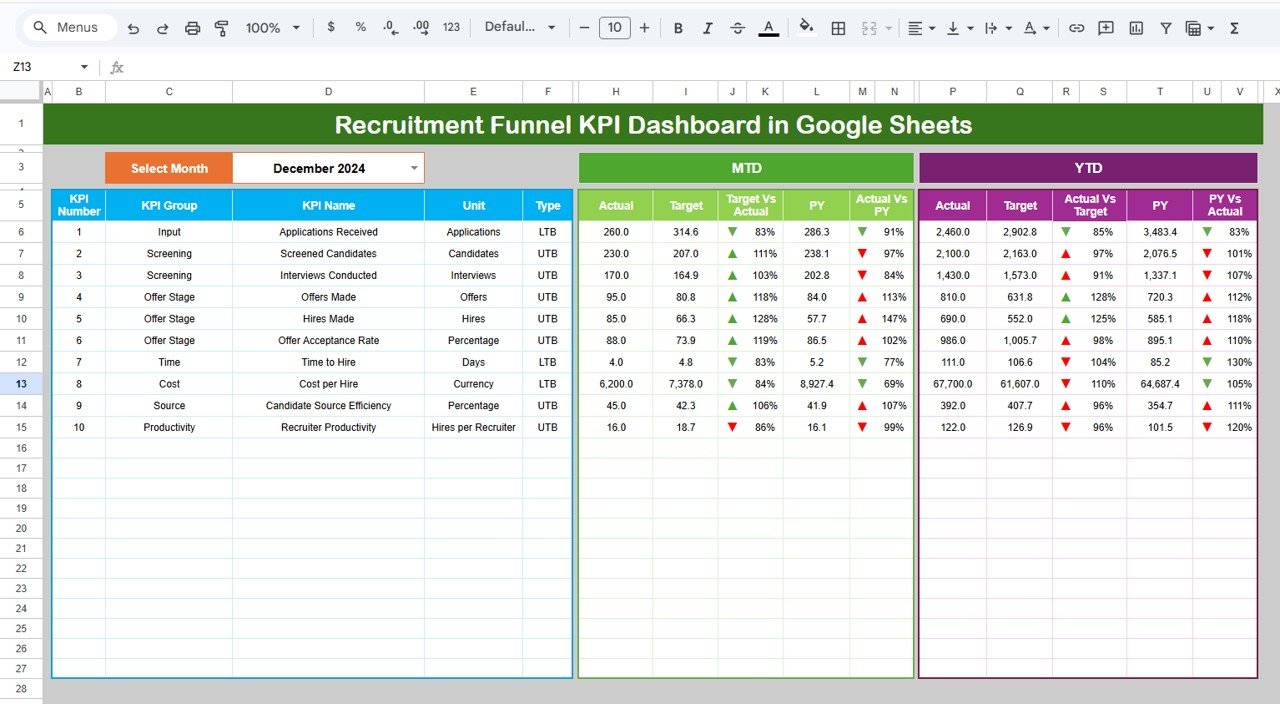Toggle strikethrough formatting
Image resolution: width=1280 pixels, height=704 pixels.
click(x=737, y=27)
